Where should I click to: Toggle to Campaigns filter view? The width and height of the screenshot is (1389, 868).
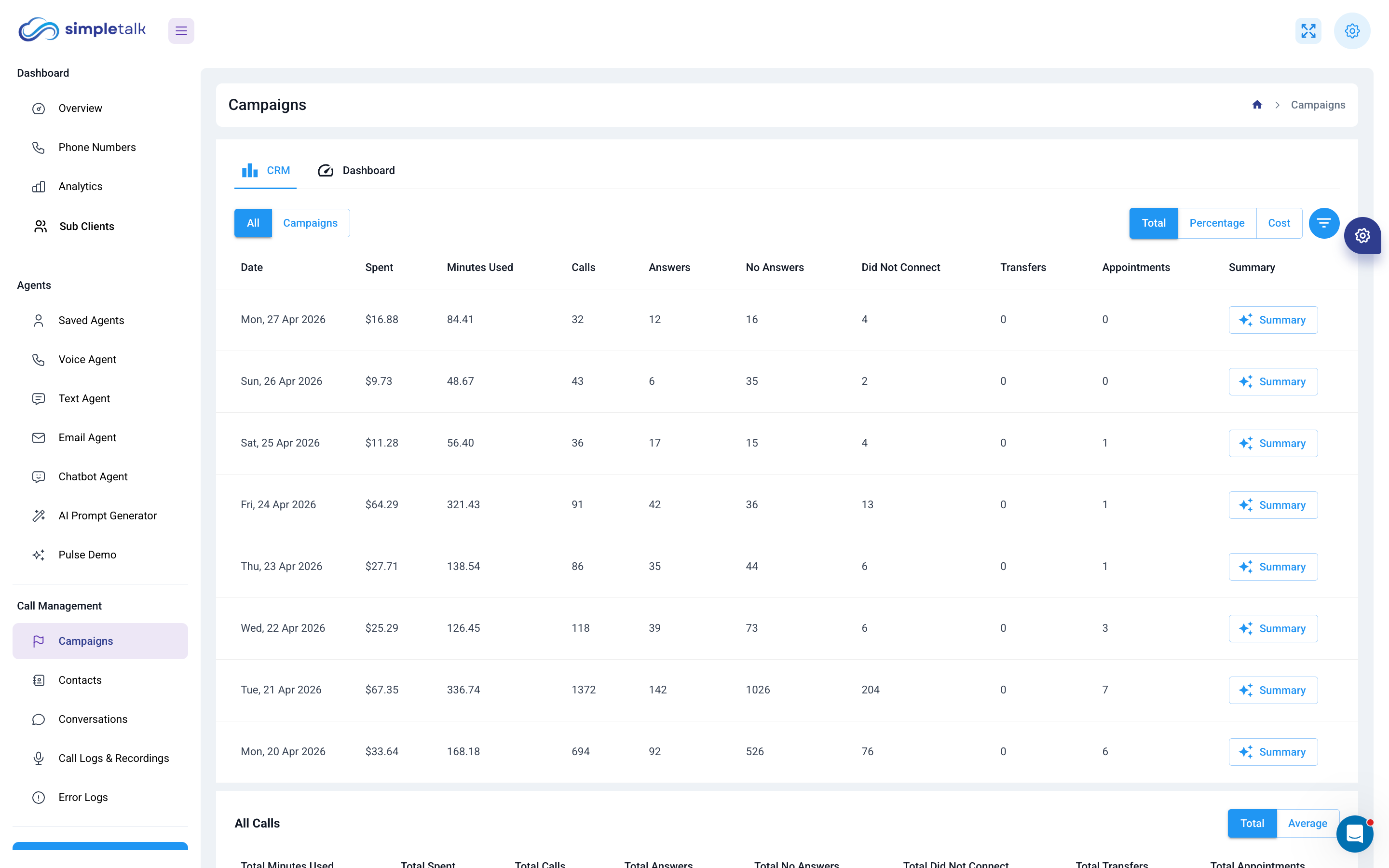(x=311, y=223)
